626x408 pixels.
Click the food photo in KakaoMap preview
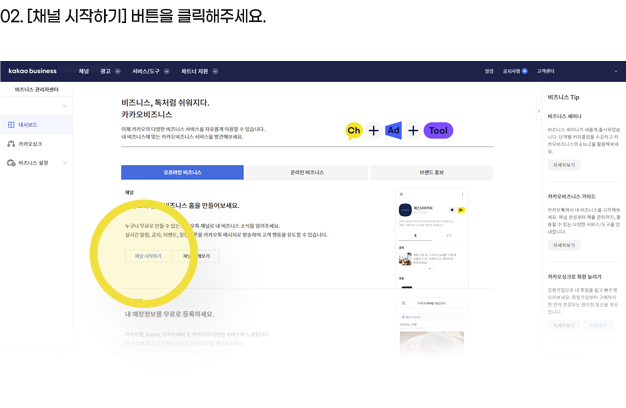[x=432, y=343]
